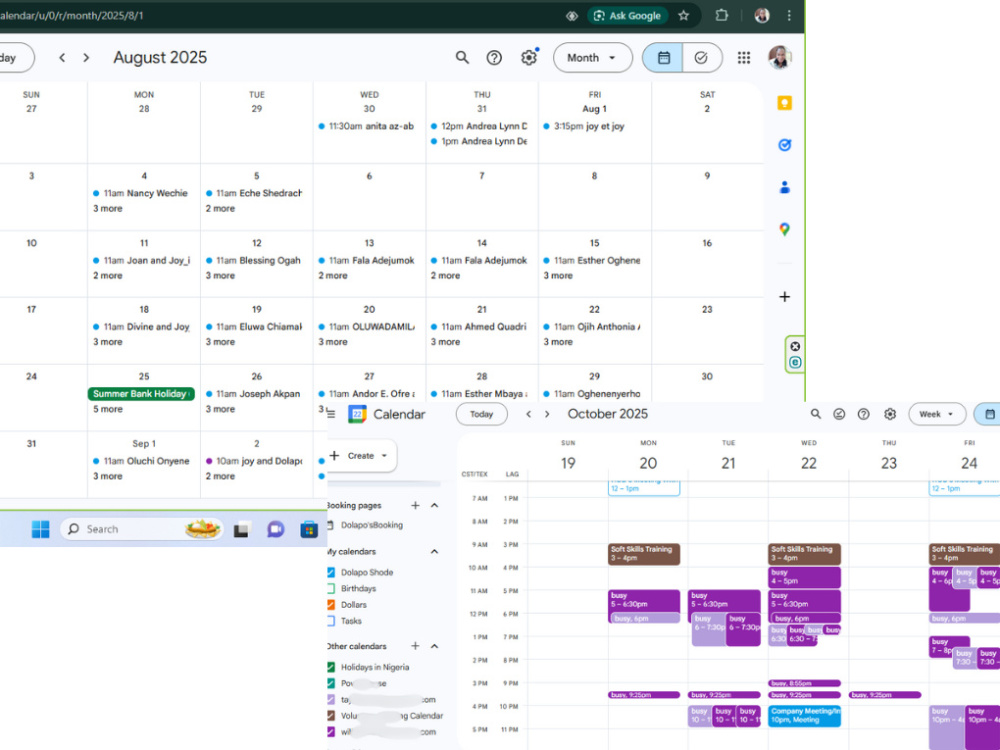This screenshot has width=1000, height=750.
Task: Click the get add-ons plus icon in side panel
Action: click(x=784, y=297)
